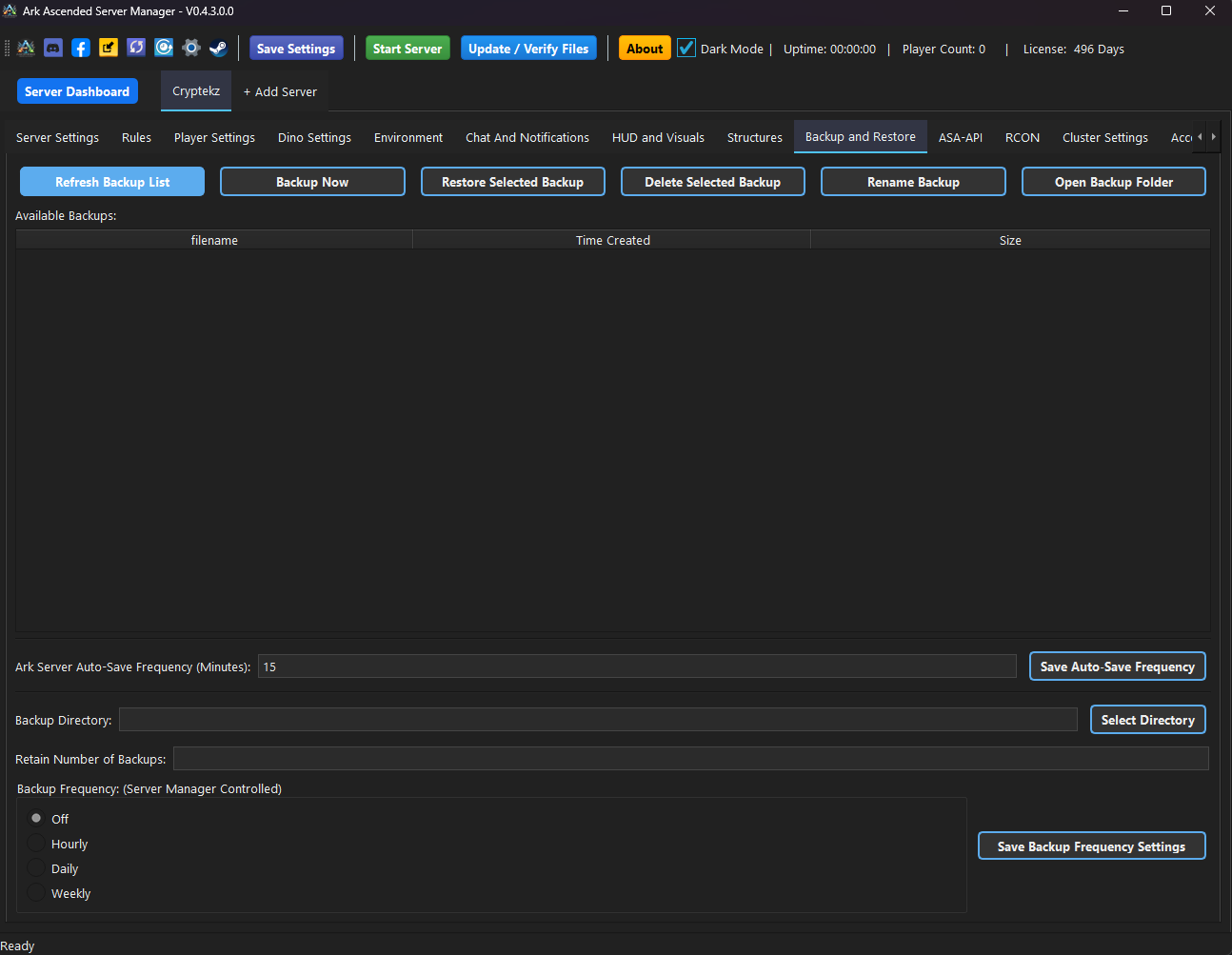Click the Select Directory button
1232x955 pixels.
point(1148,720)
